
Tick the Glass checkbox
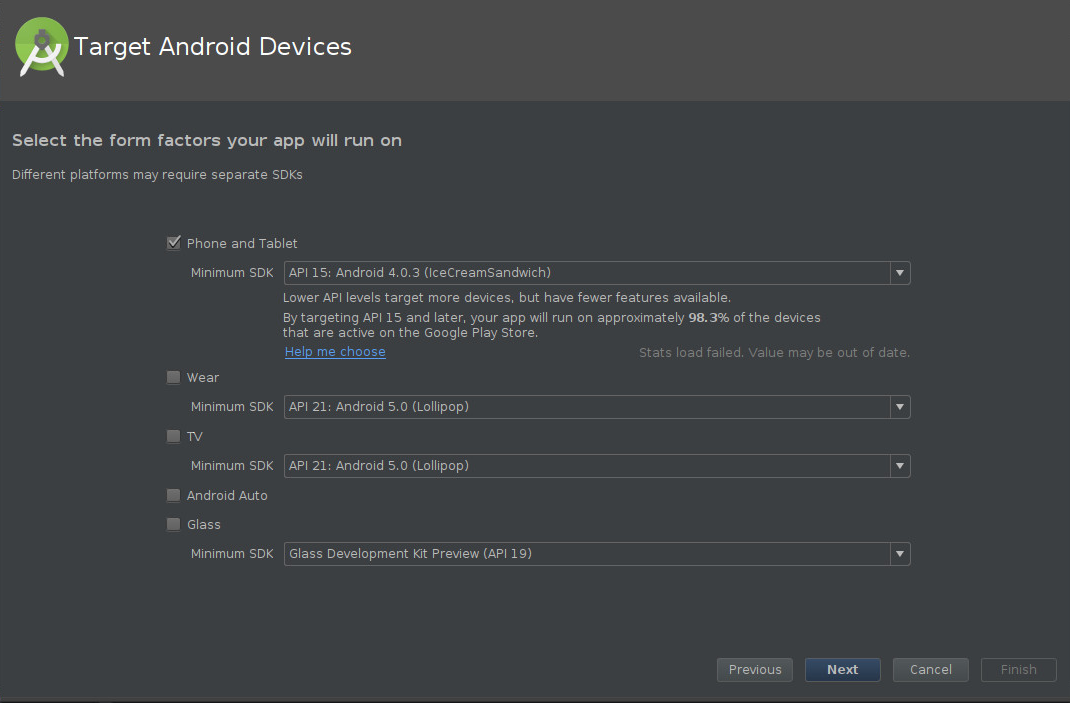coord(174,524)
